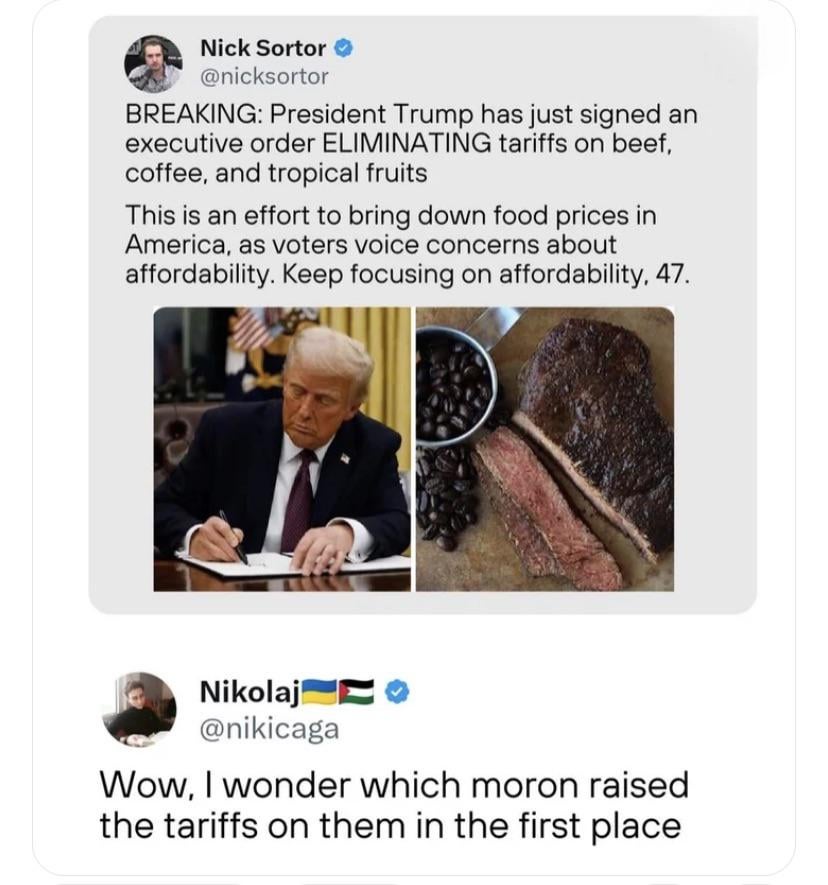
Task: Click Nikolaj's blue verified checkmark
Action: tap(397, 691)
